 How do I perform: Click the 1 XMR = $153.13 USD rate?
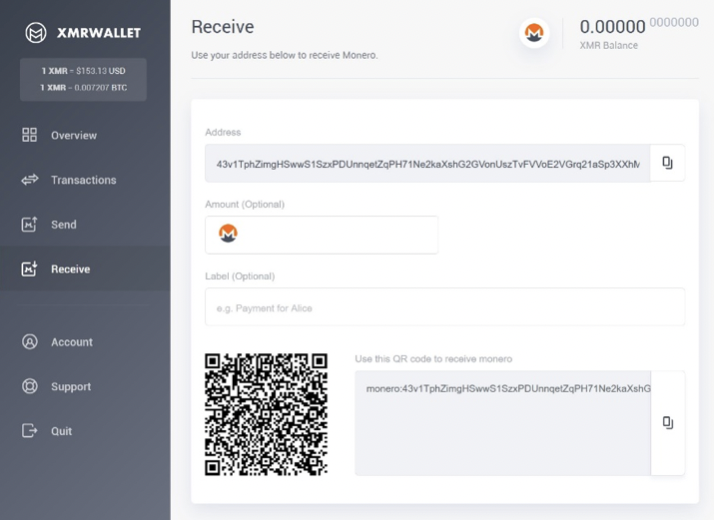[x=83, y=71]
